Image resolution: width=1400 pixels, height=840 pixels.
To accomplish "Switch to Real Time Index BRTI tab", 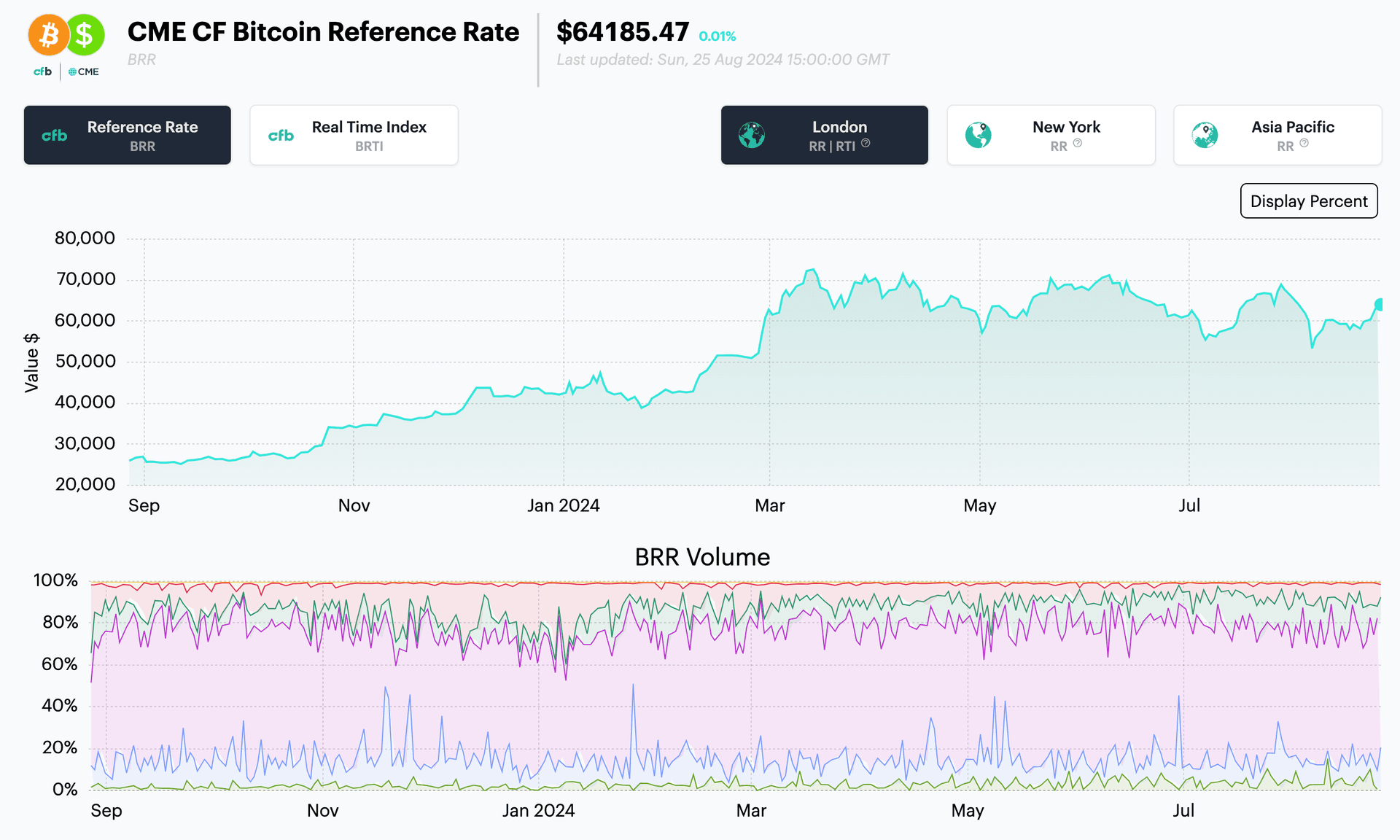I will [354, 136].
